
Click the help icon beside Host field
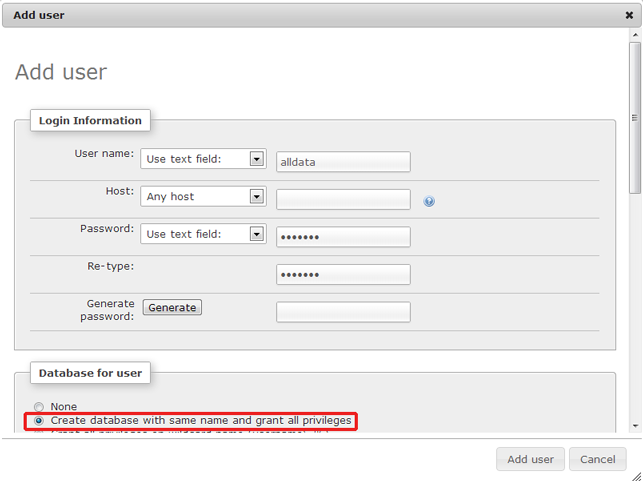[429, 201]
